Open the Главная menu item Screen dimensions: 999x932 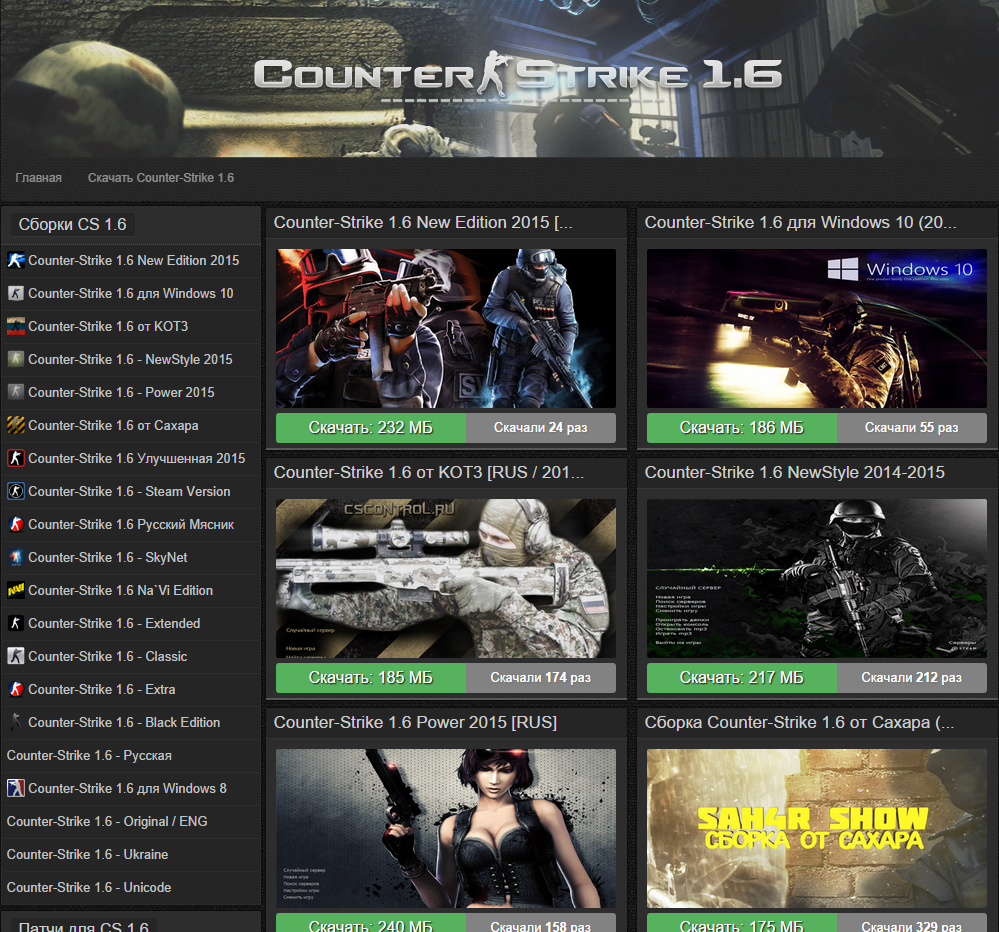(39, 178)
